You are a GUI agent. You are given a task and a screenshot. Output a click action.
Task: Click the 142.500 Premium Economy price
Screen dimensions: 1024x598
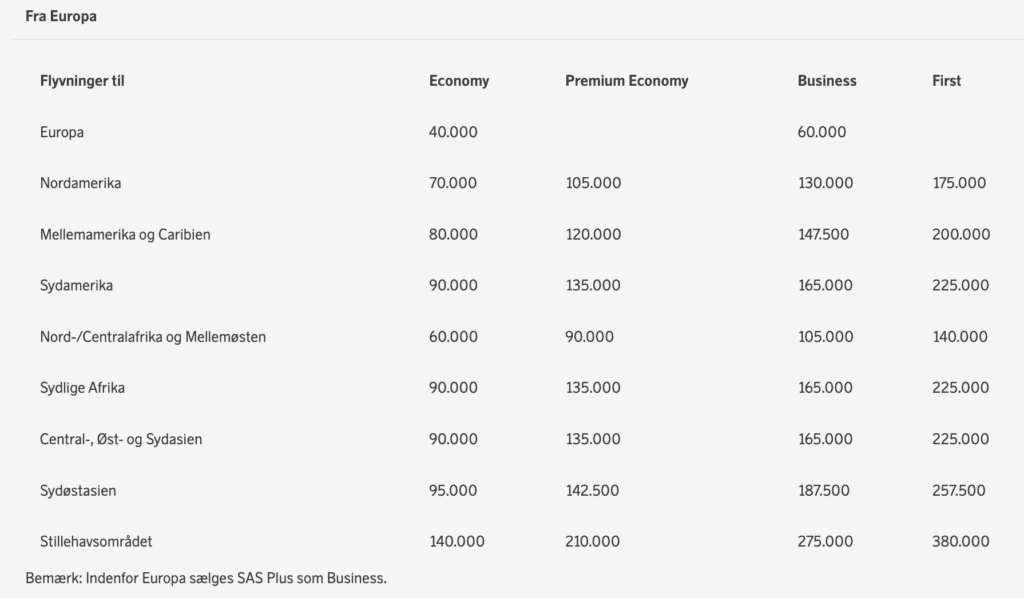pyautogui.click(x=592, y=491)
